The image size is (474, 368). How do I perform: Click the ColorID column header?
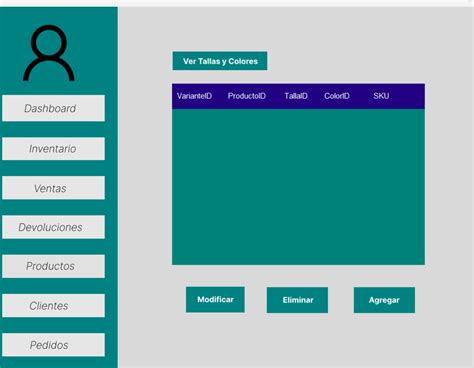point(337,96)
